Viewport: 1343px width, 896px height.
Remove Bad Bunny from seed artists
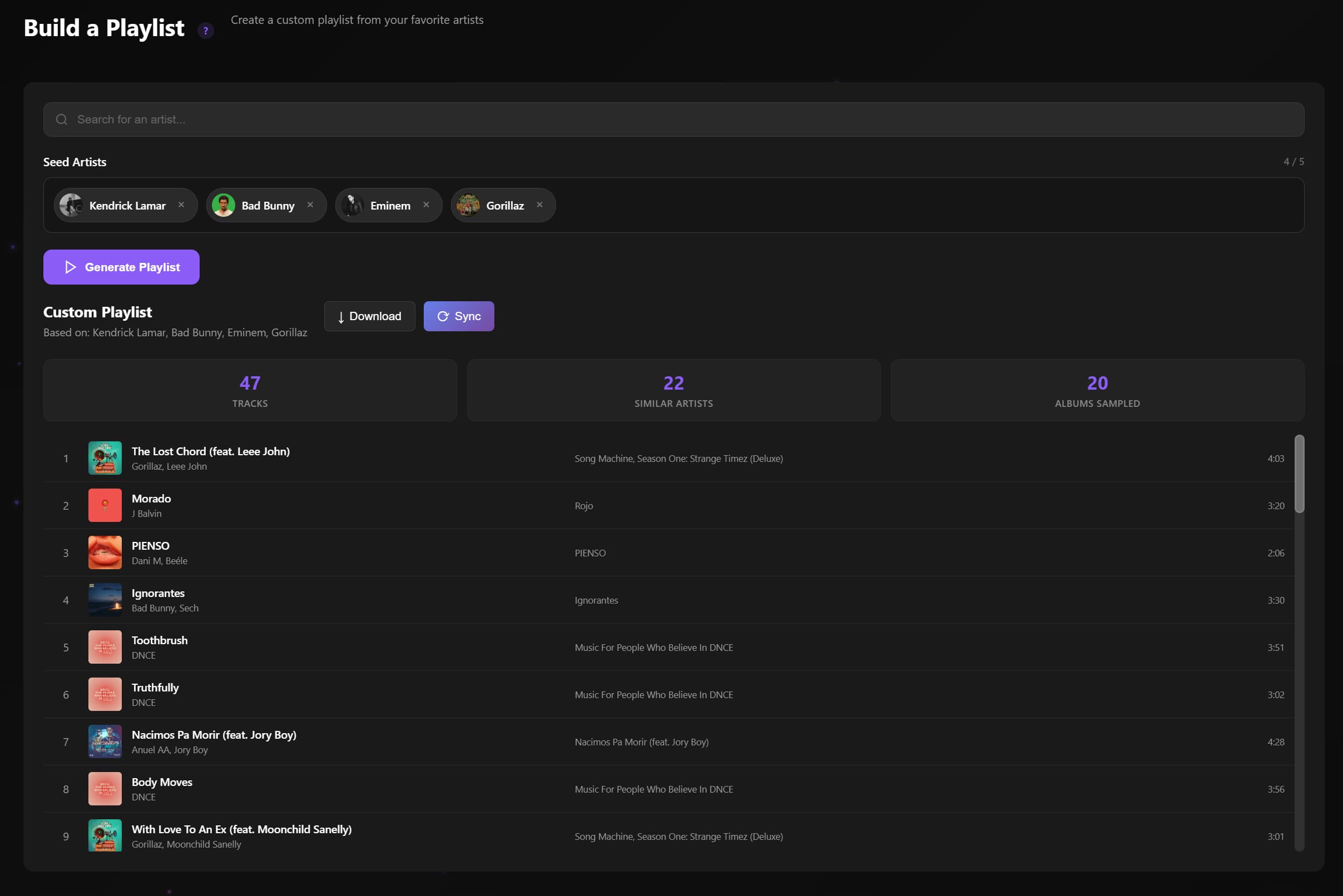point(310,205)
